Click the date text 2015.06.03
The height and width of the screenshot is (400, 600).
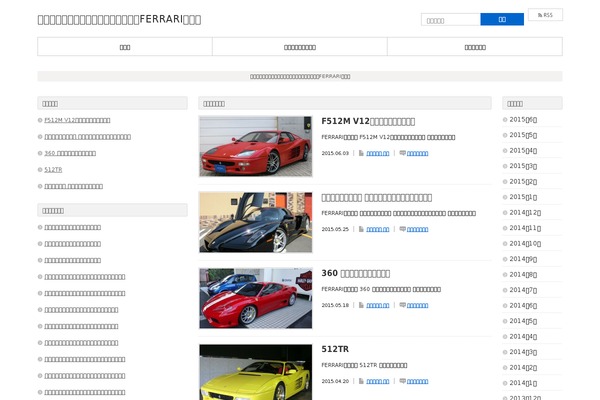coord(335,153)
